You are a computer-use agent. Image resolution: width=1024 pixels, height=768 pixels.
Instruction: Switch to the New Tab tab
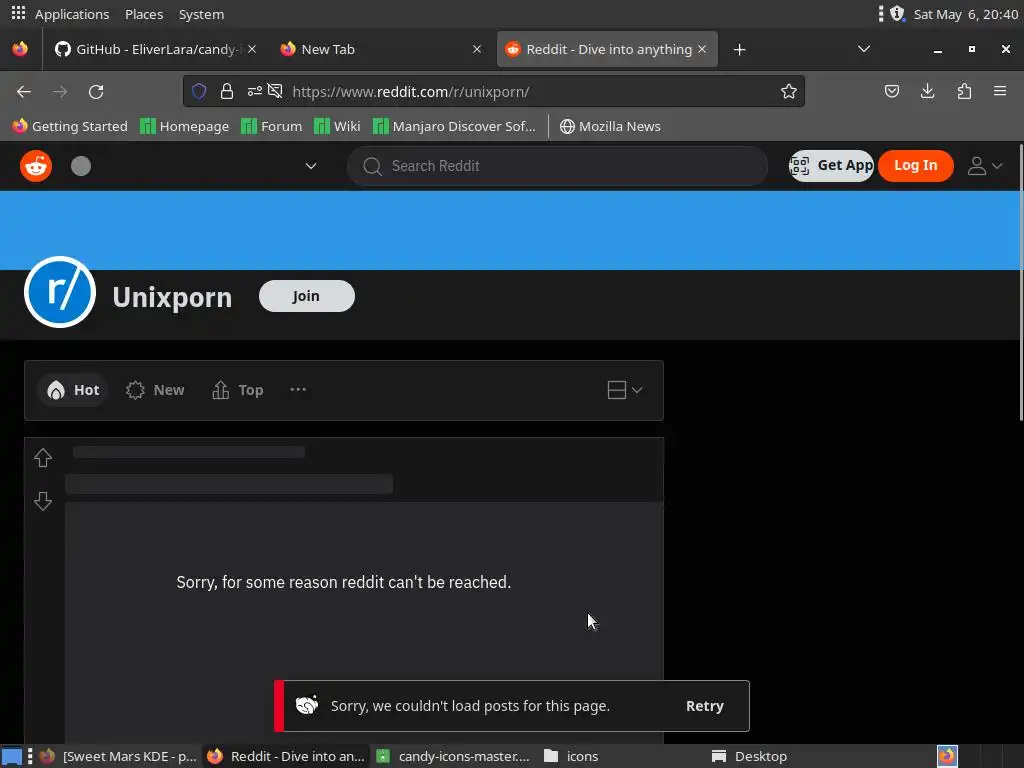click(x=381, y=49)
